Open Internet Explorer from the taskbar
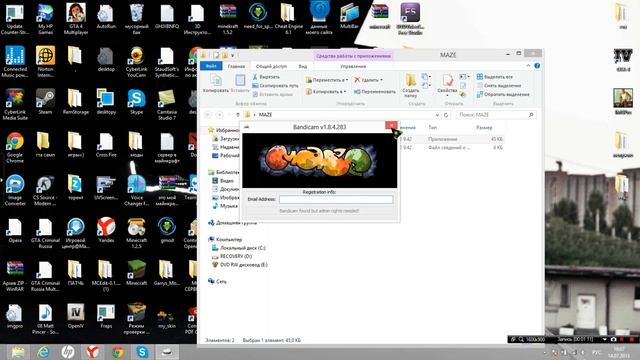Image resolution: width=640 pixels, height=360 pixels. coord(42,352)
